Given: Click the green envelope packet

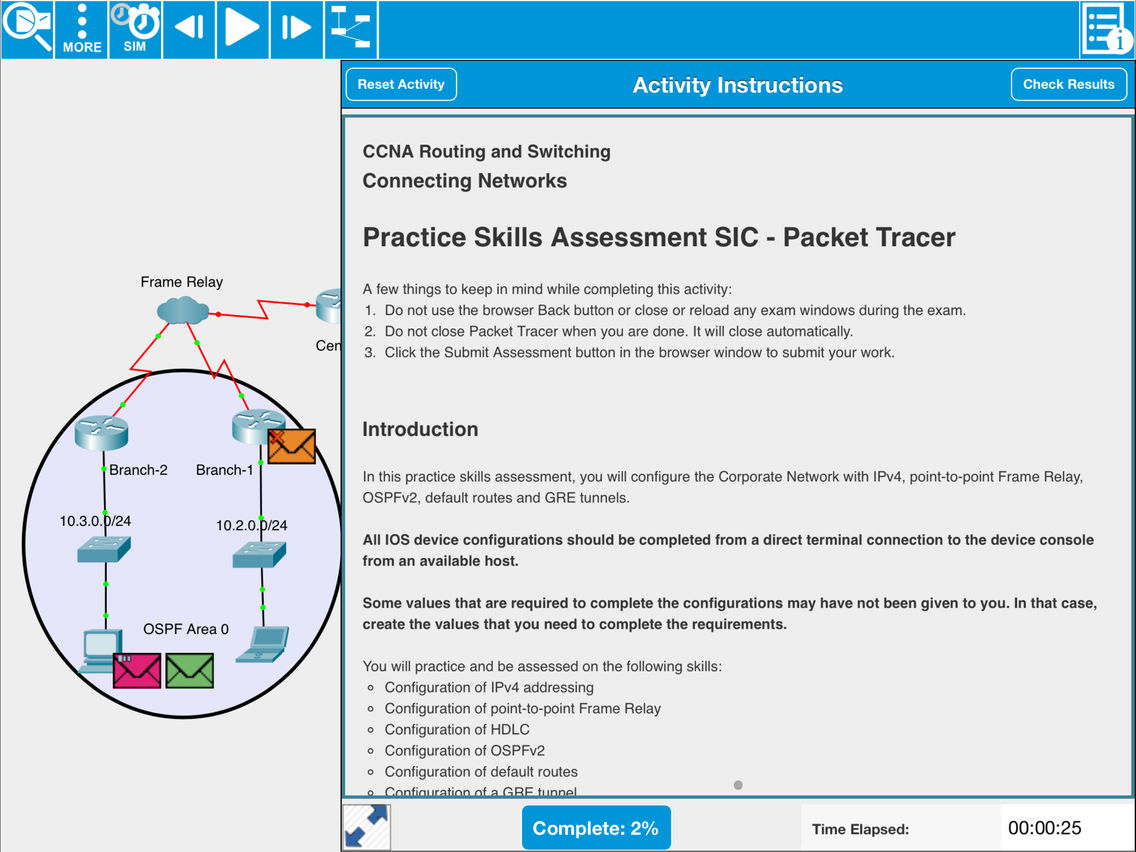Looking at the screenshot, I should pyautogui.click(x=190, y=670).
